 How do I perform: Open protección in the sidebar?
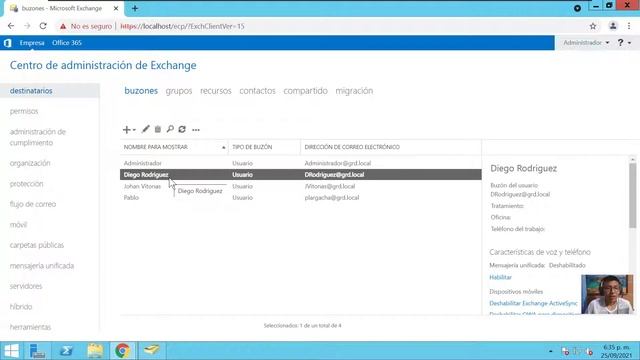coord(27,184)
